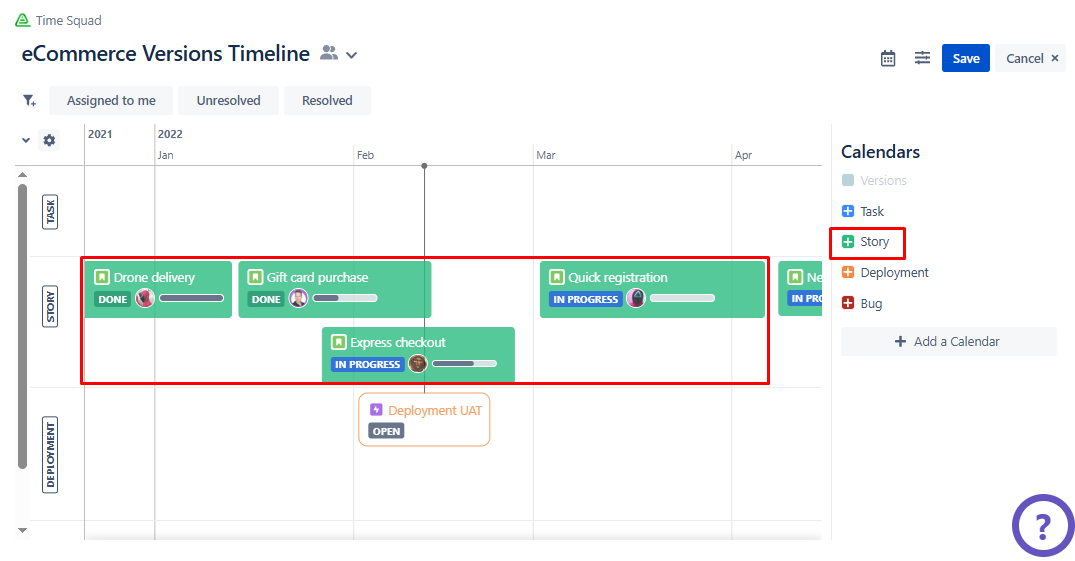Add a Calendar
The width and height of the screenshot is (1075, 561).
click(948, 341)
